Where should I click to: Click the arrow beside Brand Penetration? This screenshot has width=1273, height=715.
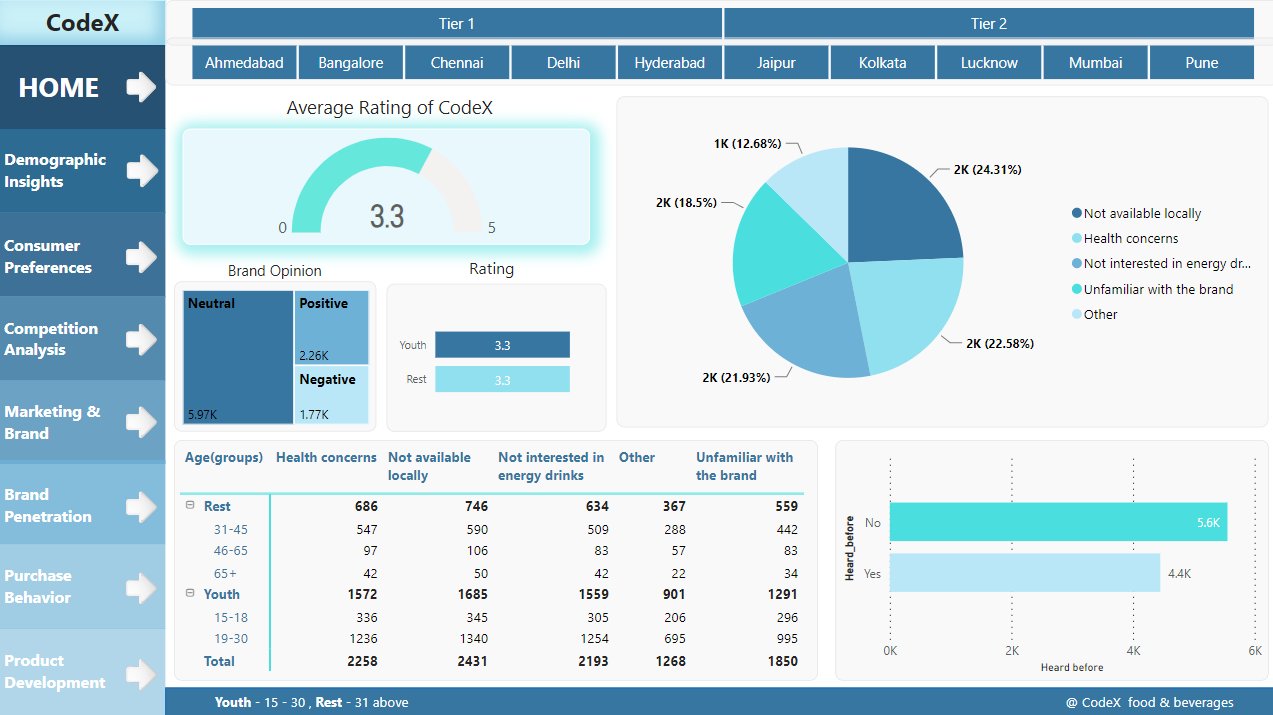pyautogui.click(x=141, y=505)
